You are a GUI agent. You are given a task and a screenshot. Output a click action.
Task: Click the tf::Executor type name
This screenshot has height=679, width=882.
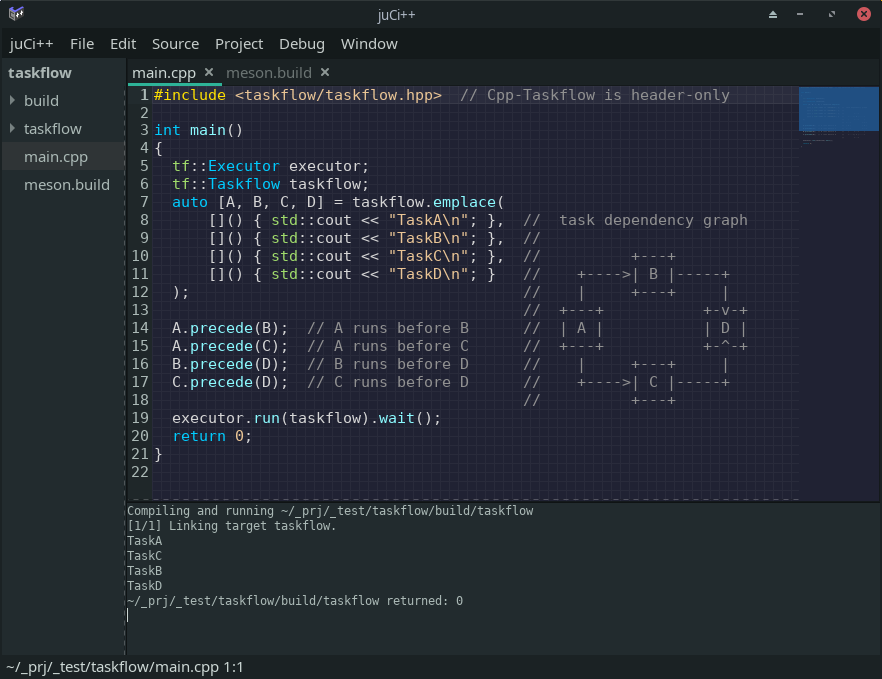[x=226, y=166]
